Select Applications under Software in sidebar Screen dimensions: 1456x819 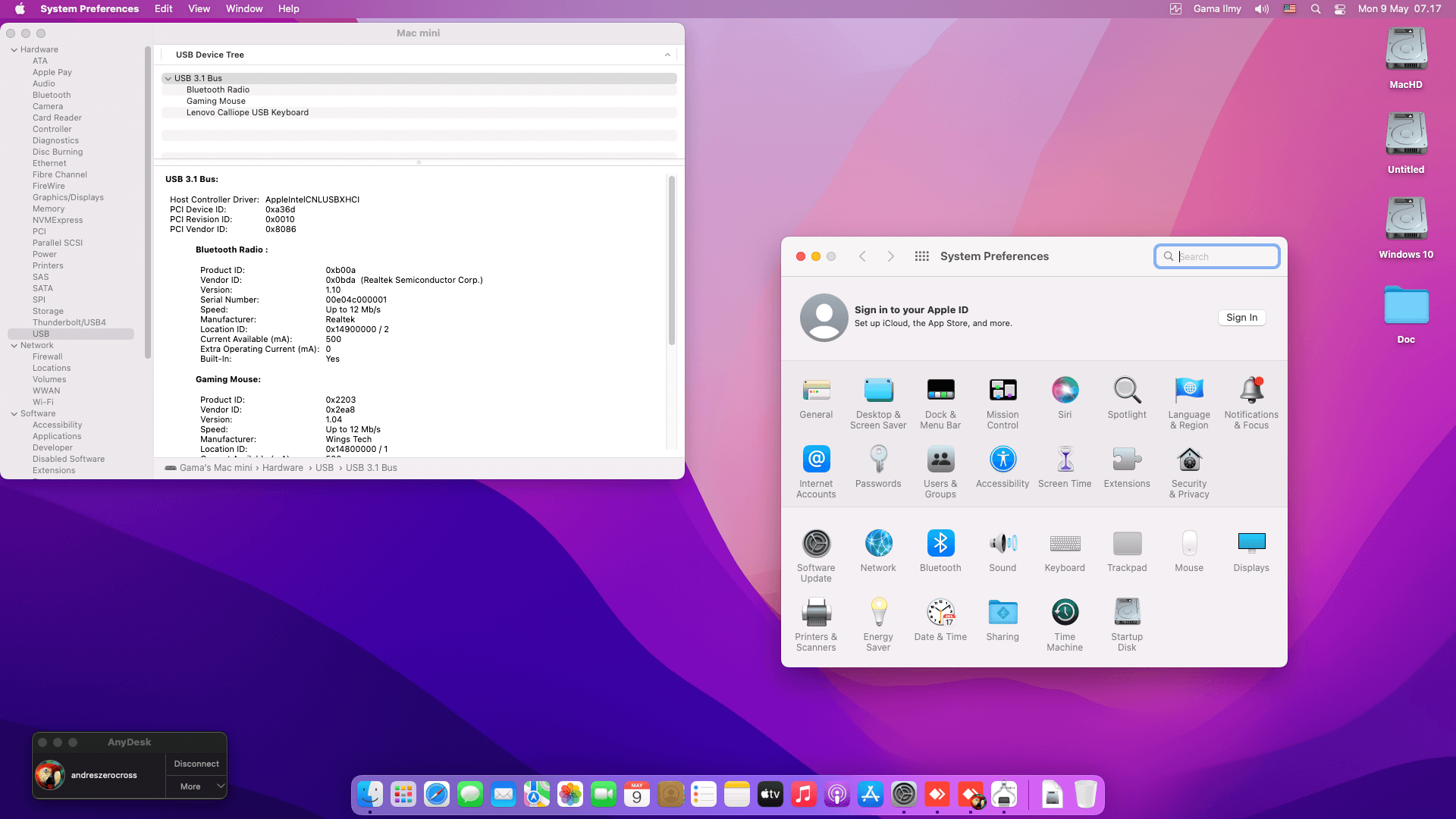click(x=57, y=436)
